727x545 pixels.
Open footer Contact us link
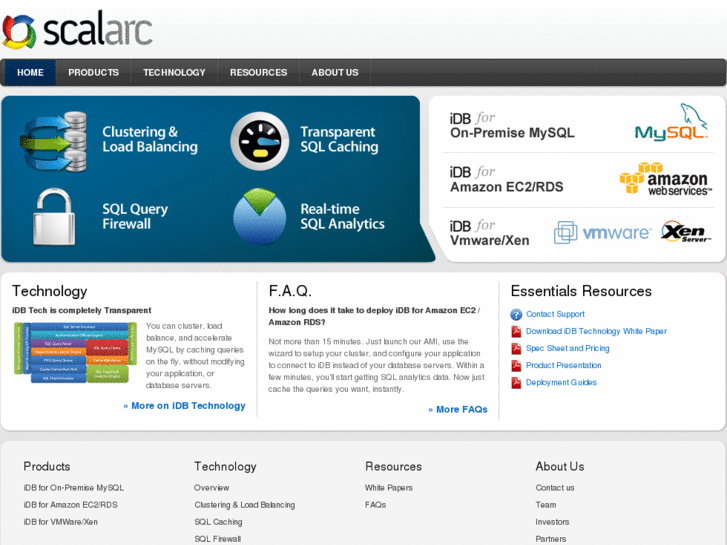555,488
